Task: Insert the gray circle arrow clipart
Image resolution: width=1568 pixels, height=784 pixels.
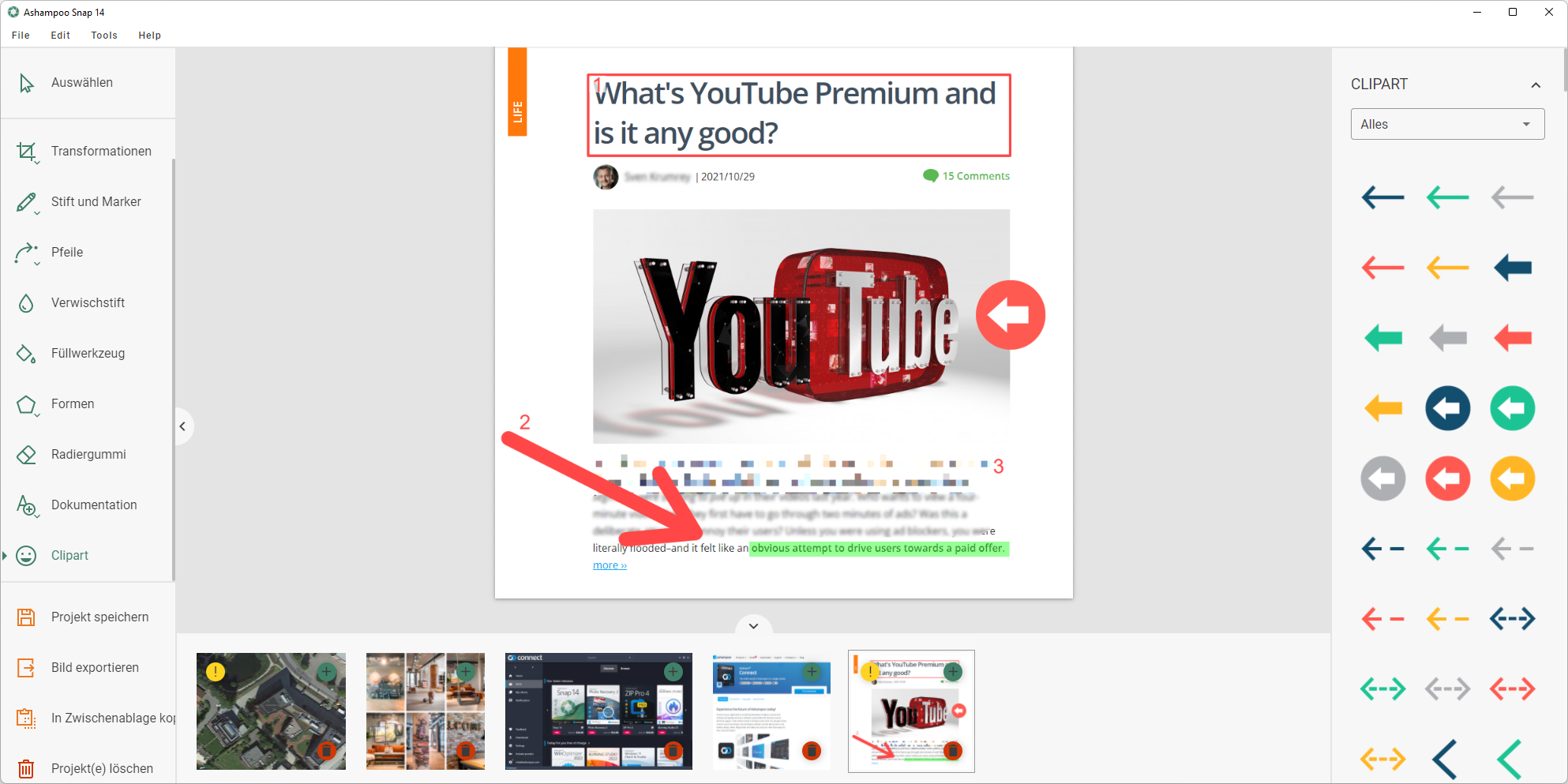Action: (1383, 478)
